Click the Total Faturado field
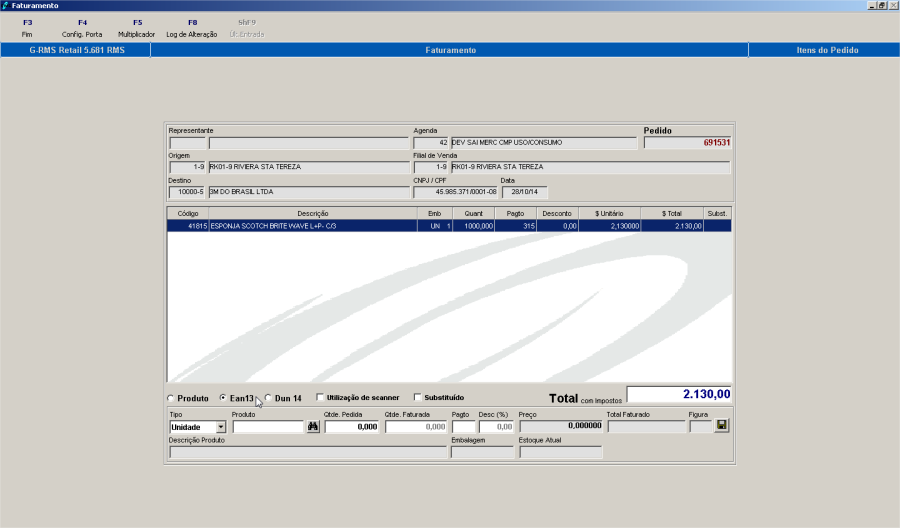The width and height of the screenshot is (900, 528). (646, 426)
